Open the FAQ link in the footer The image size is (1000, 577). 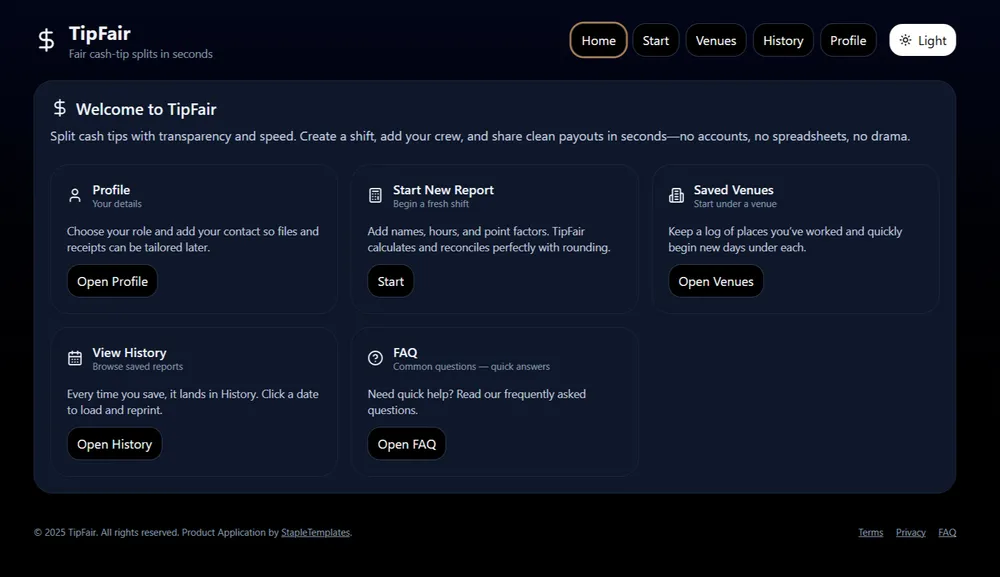click(x=947, y=532)
